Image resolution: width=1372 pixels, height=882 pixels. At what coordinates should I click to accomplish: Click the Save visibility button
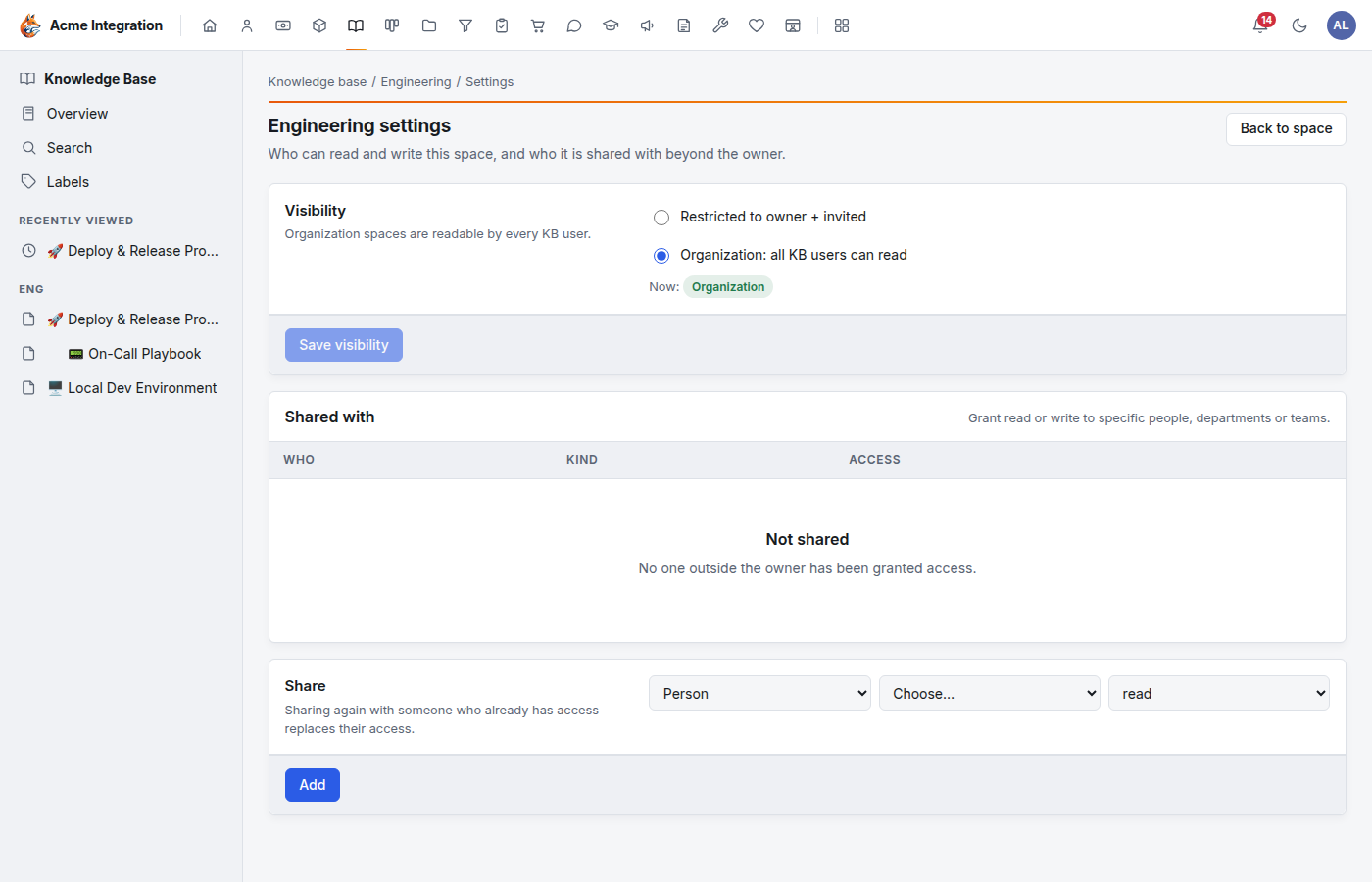click(344, 345)
